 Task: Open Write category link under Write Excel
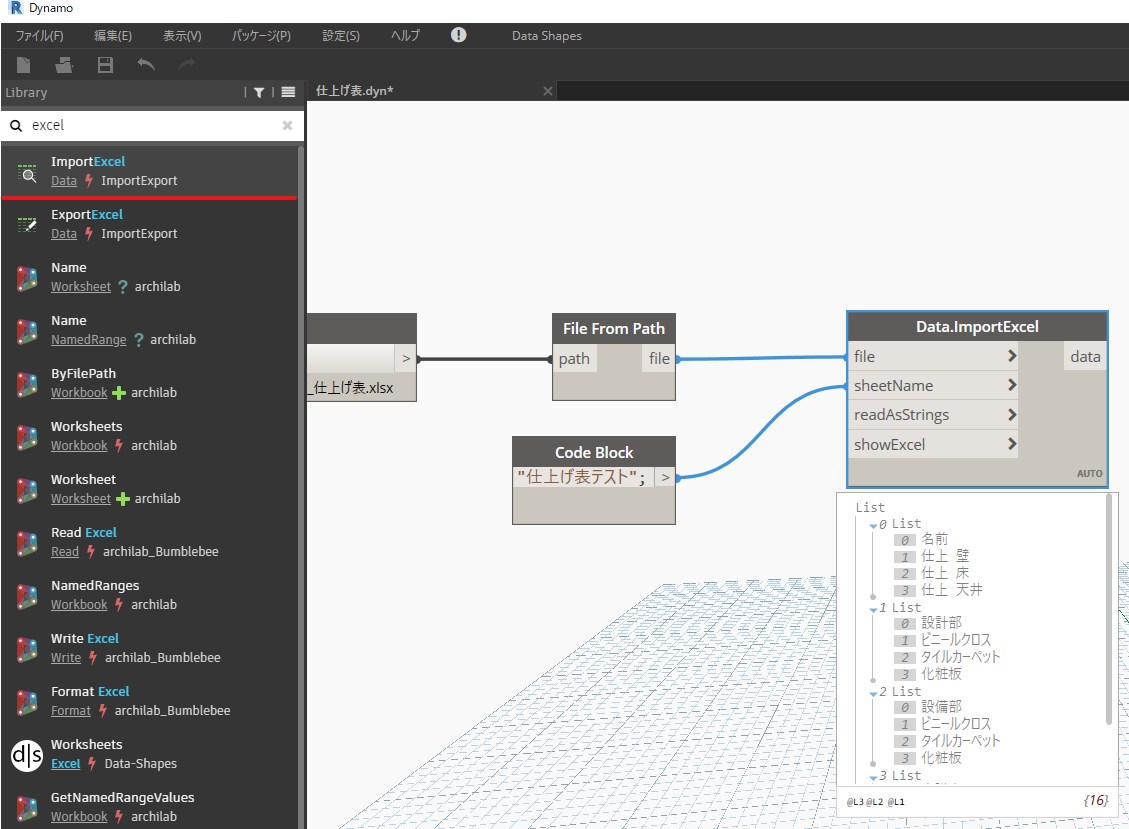tap(66, 658)
